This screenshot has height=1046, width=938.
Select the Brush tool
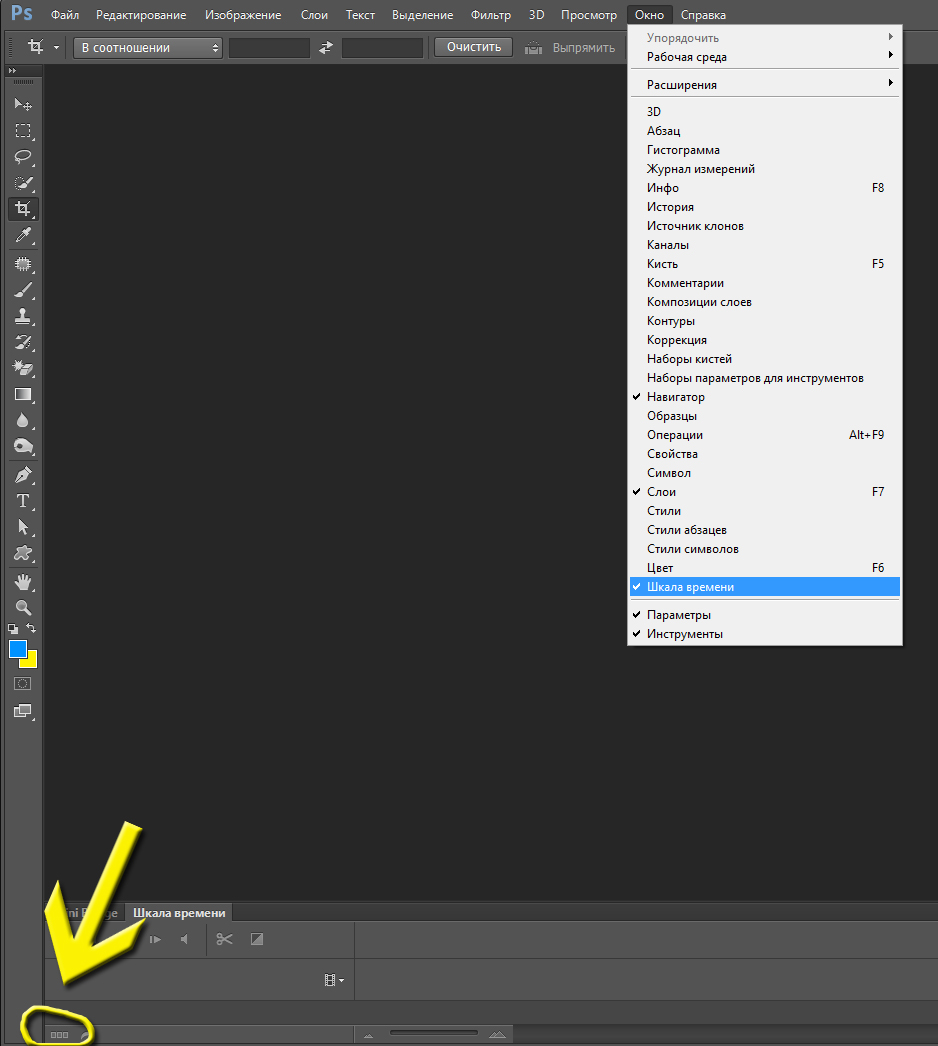point(23,290)
